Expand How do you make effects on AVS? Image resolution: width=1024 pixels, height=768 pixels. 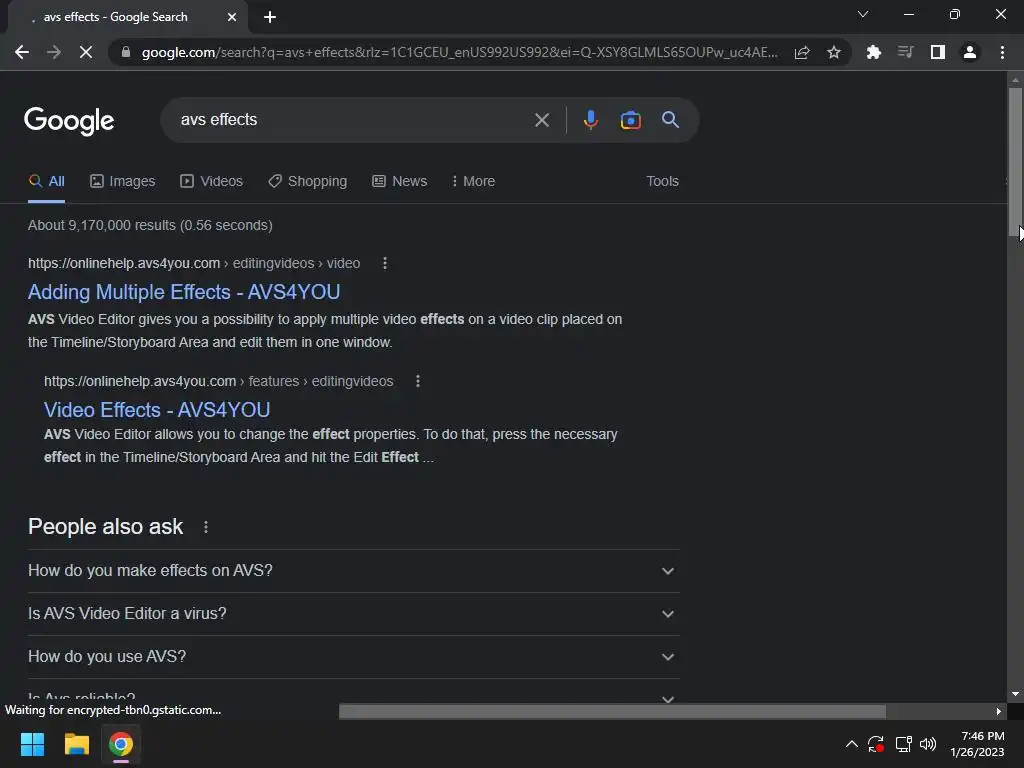point(353,571)
